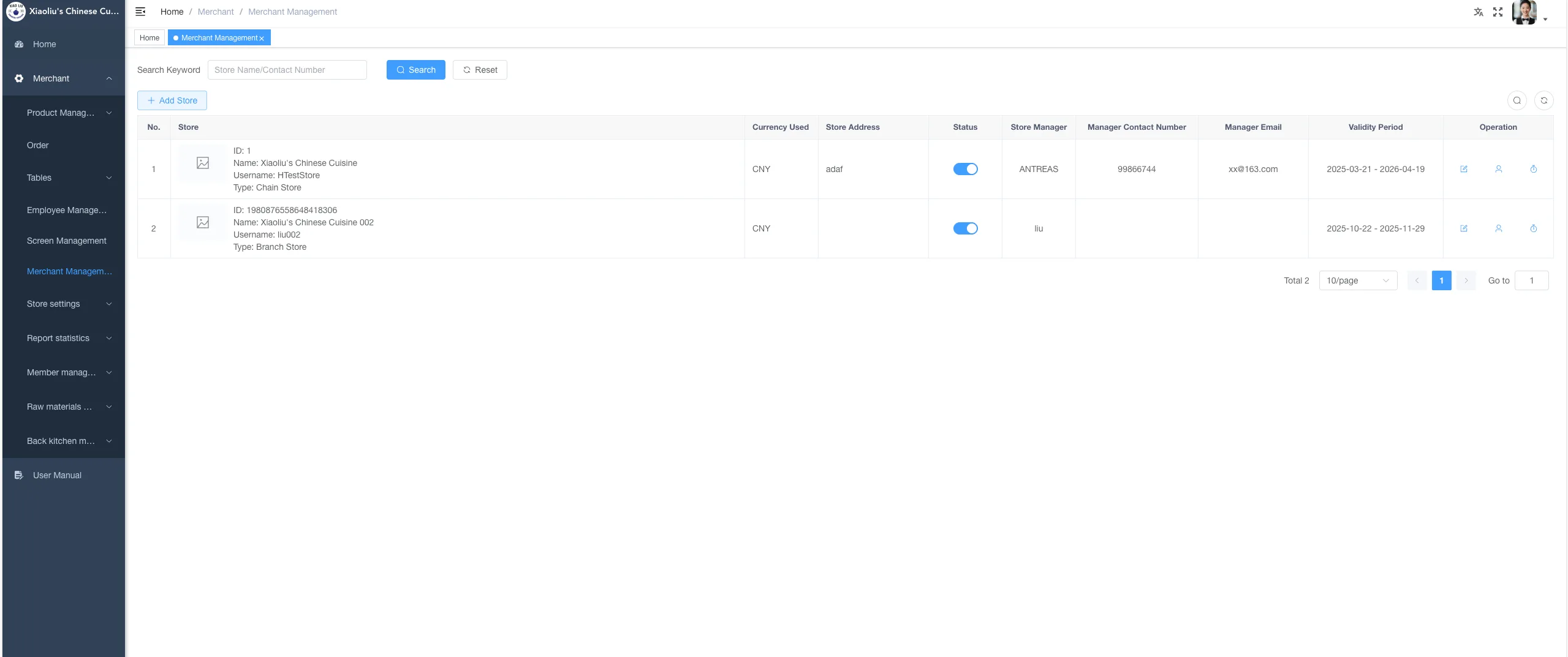This screenshot has width=1568, height=657.
Task: Open user avatar dropdown menu
Action: pyautogui.click(x=1529, y=12)
